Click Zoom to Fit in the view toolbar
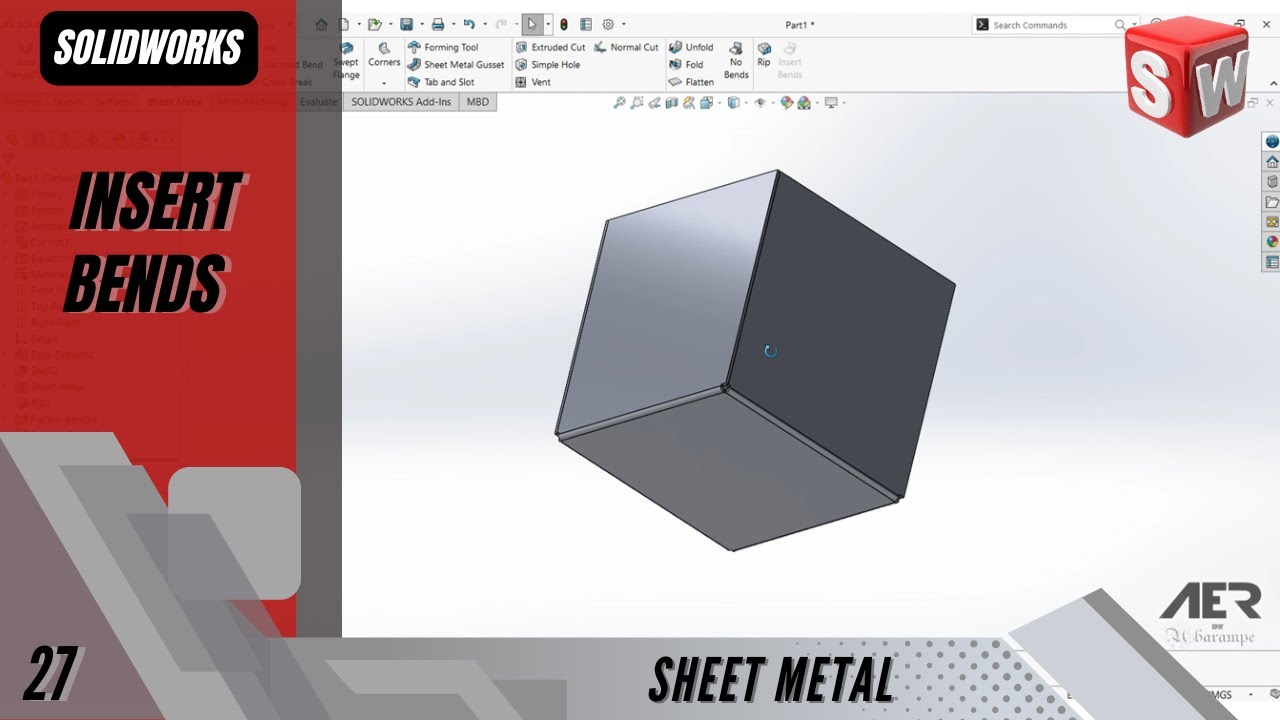Viewport: 1280px width, 720px height. click(619, 102)
